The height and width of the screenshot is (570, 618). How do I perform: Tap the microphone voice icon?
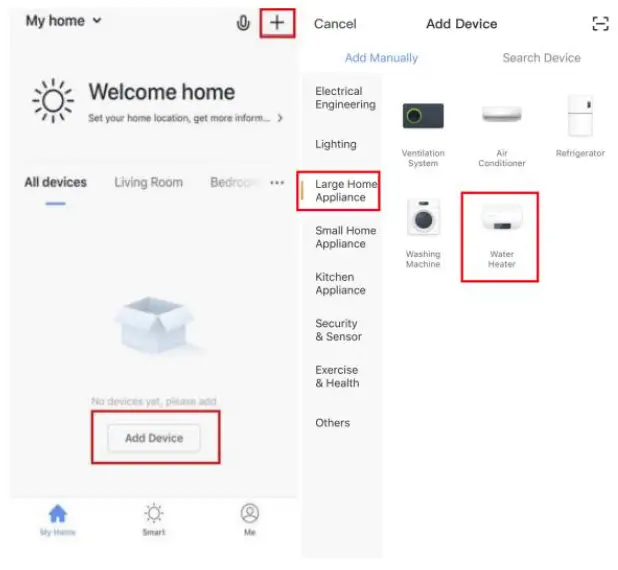[243, 23]
